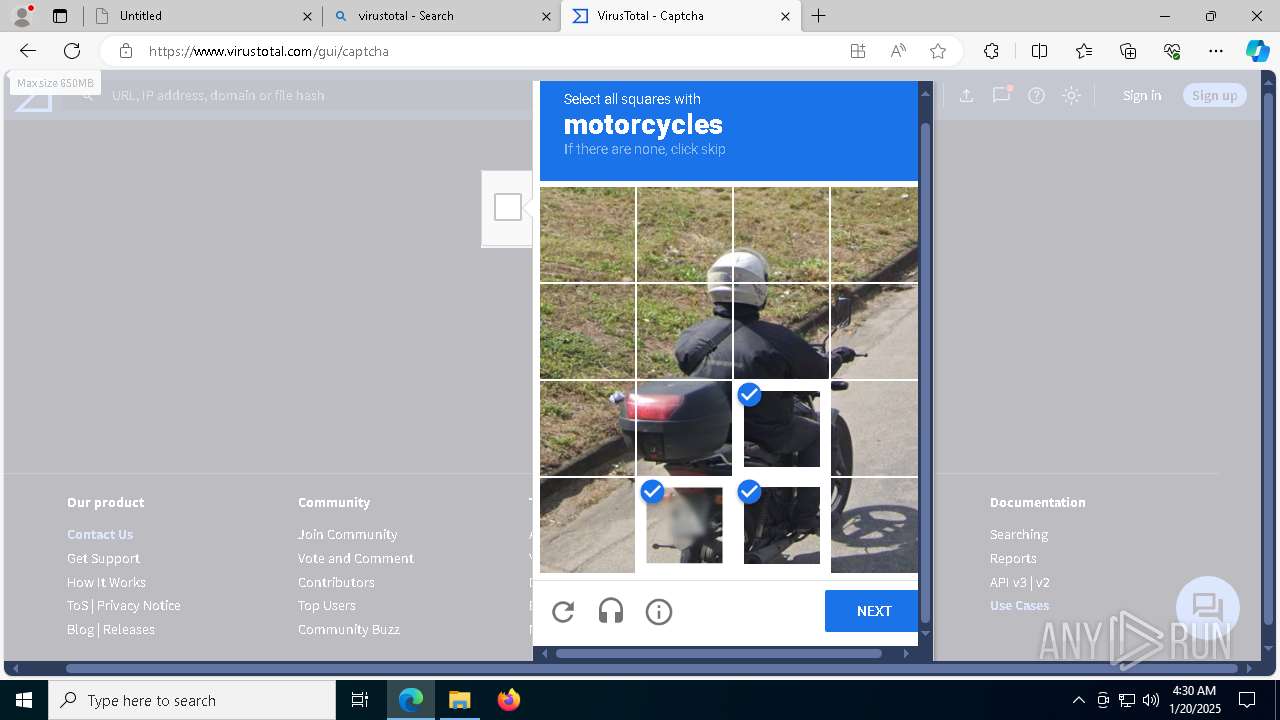Add page to favorites with star icon
Screen dimensions: 1280x720
(938, 51)
